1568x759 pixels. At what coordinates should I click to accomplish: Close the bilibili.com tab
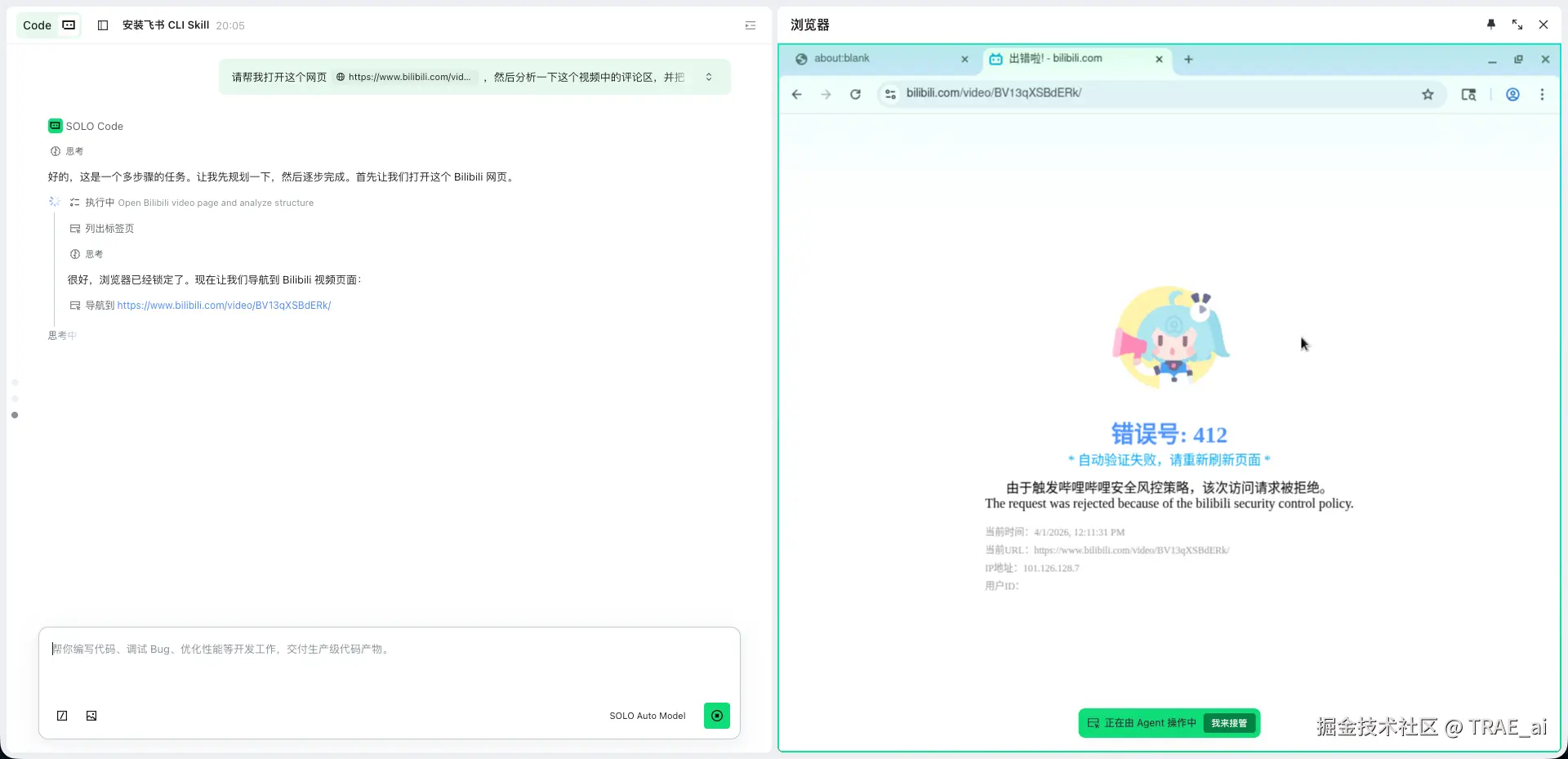point(1159,59)
